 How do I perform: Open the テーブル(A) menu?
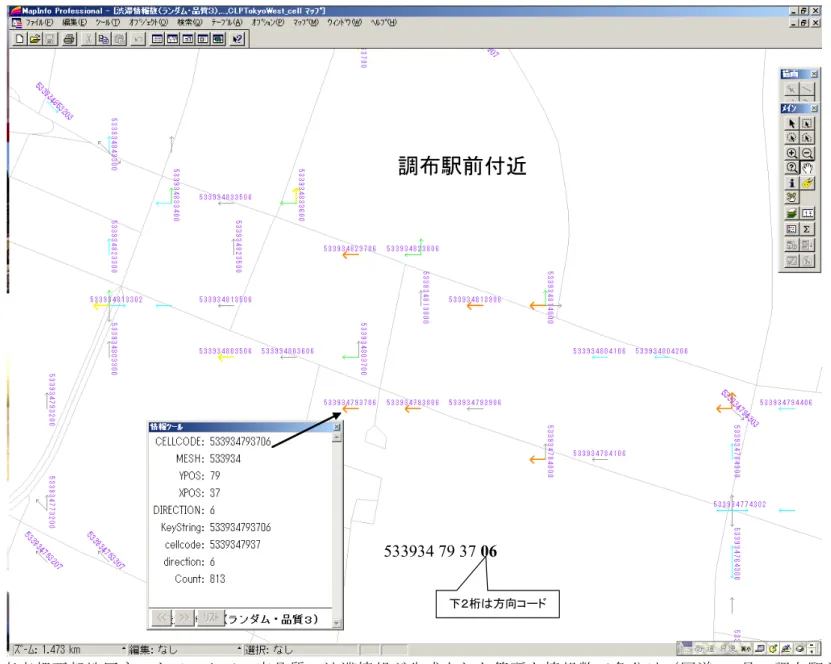pos(227,23)
